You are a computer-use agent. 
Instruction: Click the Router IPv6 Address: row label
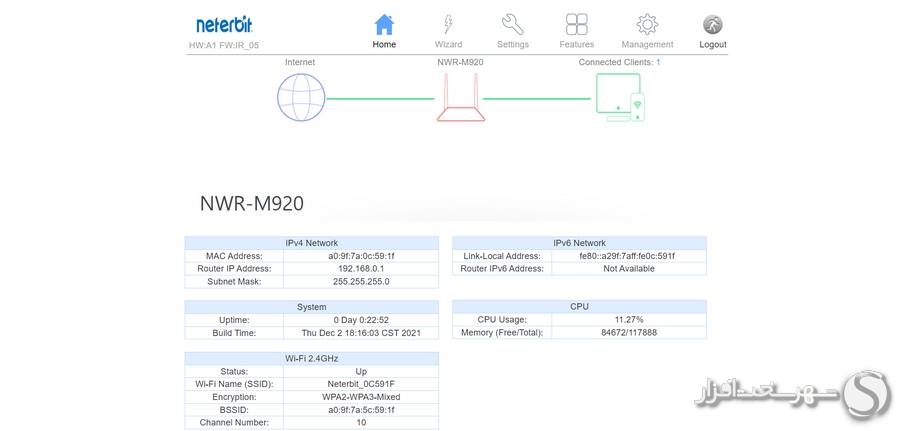point(502,269)
